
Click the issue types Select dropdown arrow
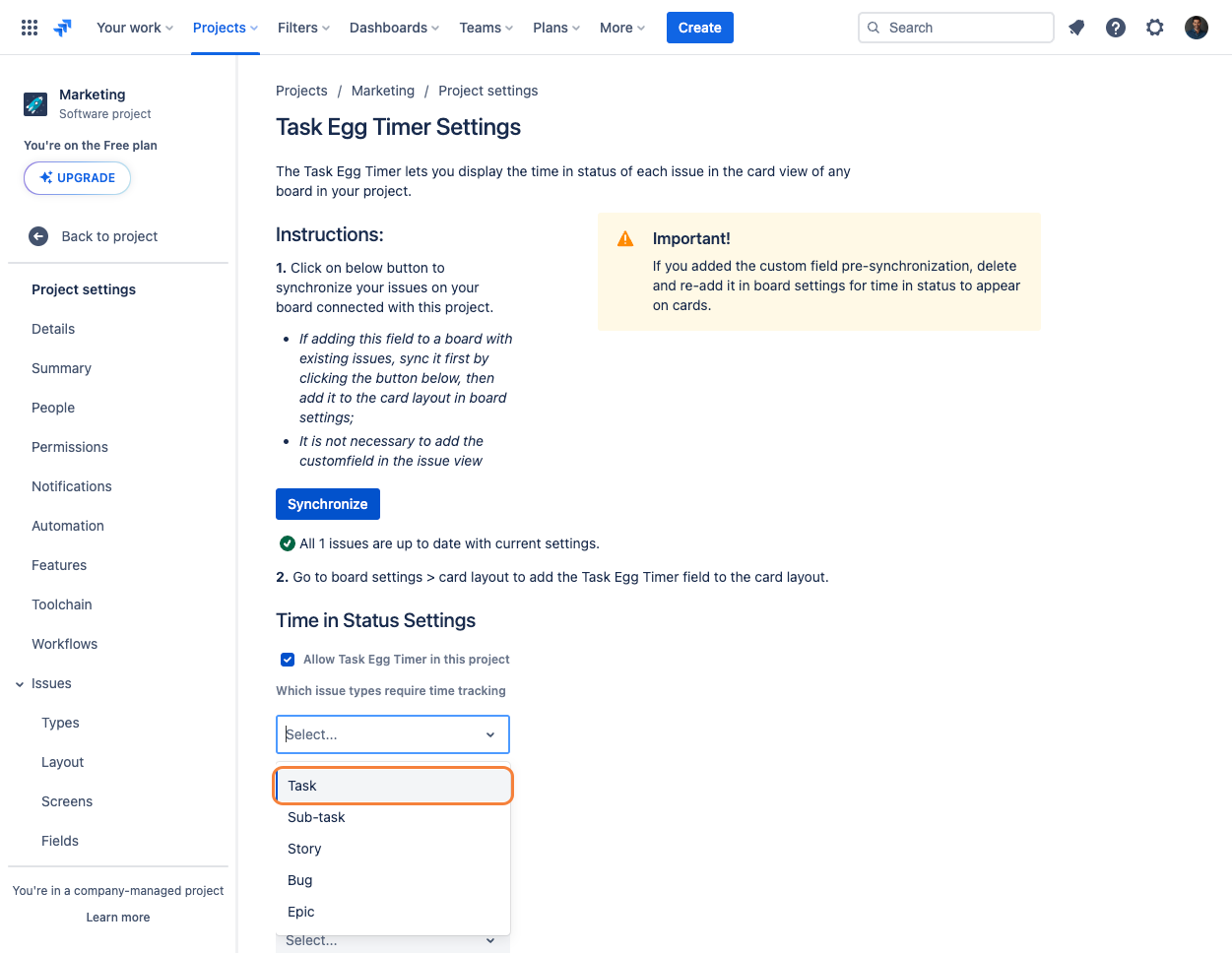(x=490, y=734)
